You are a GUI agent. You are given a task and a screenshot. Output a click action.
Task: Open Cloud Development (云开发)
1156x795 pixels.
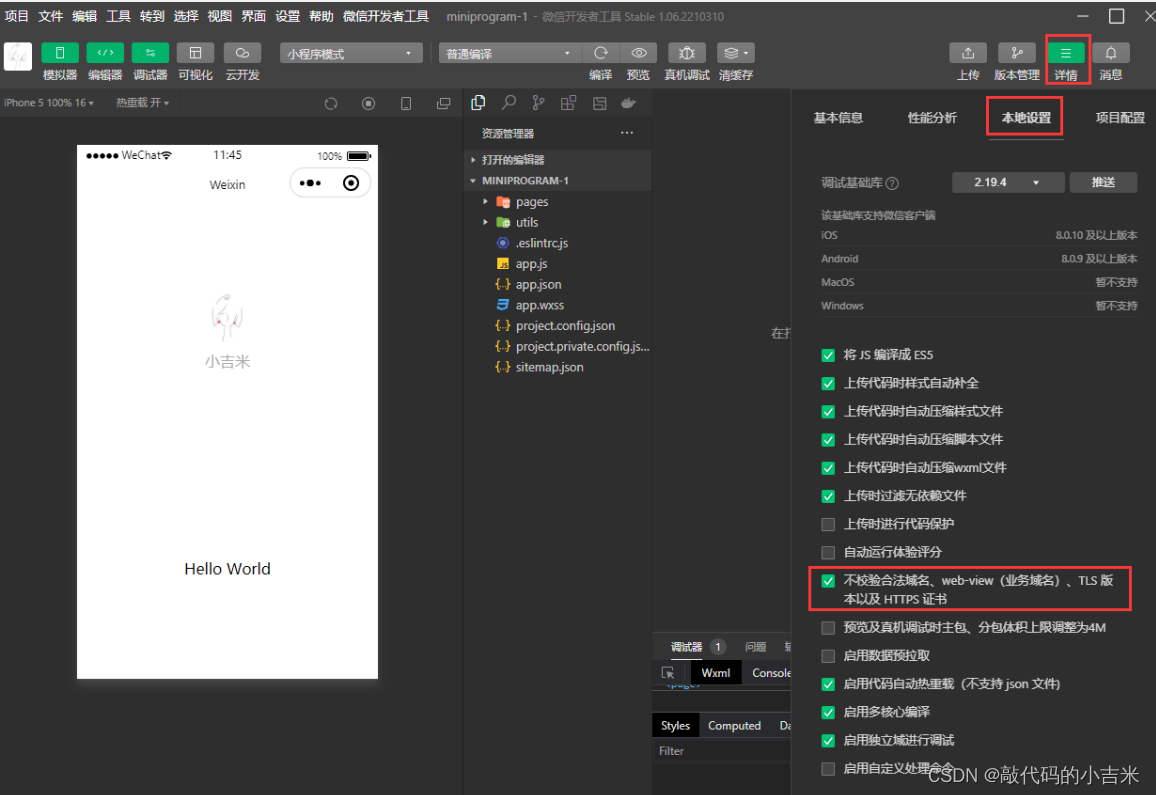(242, 53)
